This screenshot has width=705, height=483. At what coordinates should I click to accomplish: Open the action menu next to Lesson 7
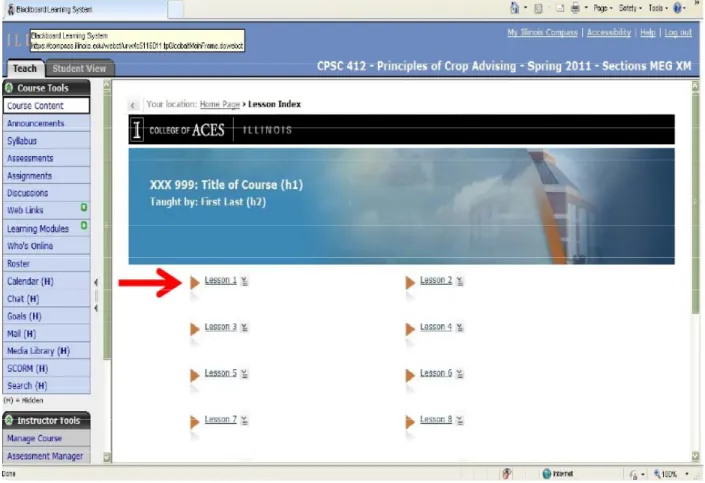coord(244,420)
